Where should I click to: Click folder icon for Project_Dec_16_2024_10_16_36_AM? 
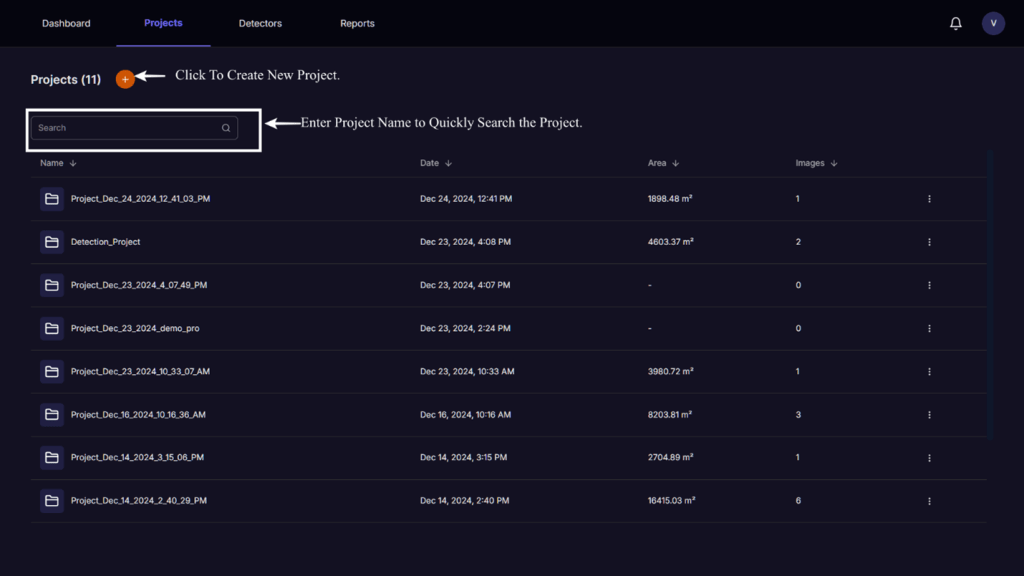click(x=52, y=415)
